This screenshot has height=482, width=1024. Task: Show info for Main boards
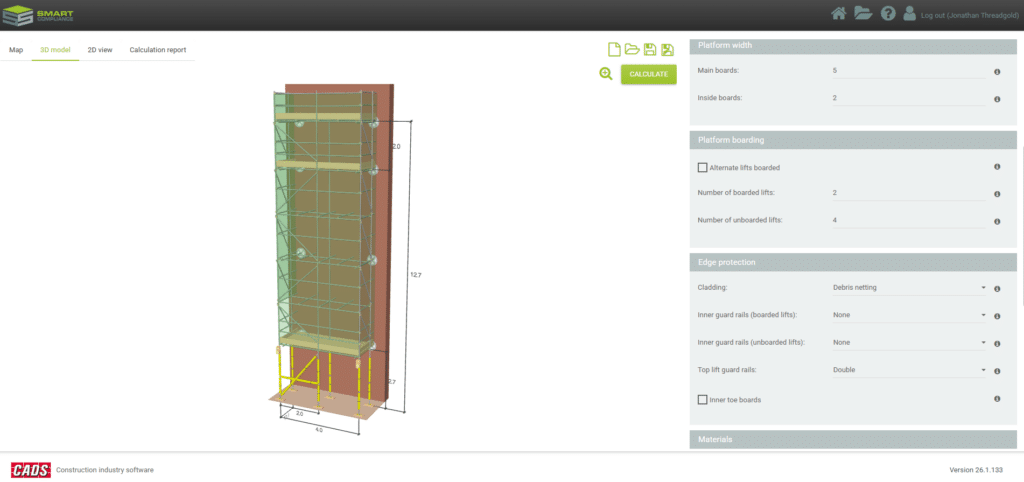(997, 72)
